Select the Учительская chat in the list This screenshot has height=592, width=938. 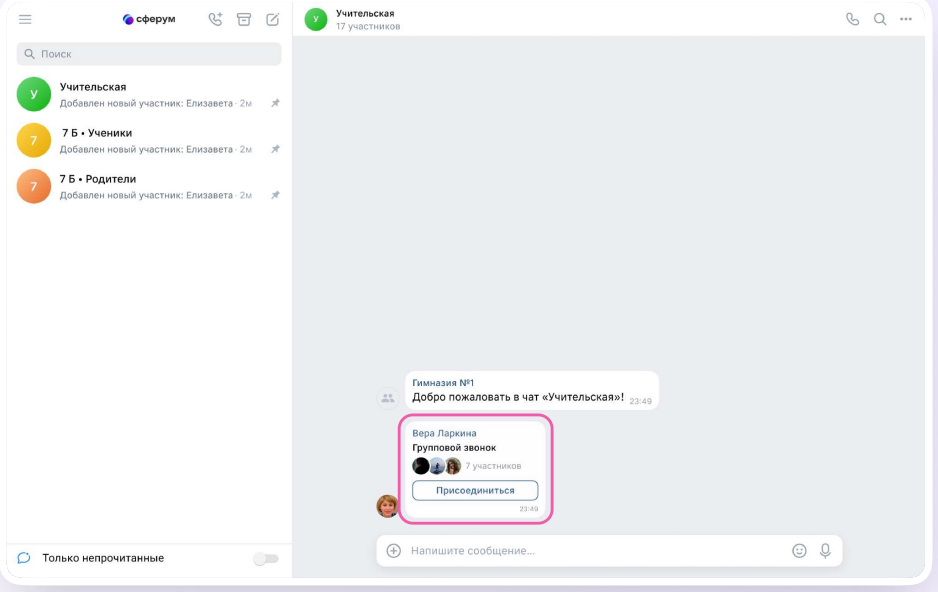pos(149,94)
